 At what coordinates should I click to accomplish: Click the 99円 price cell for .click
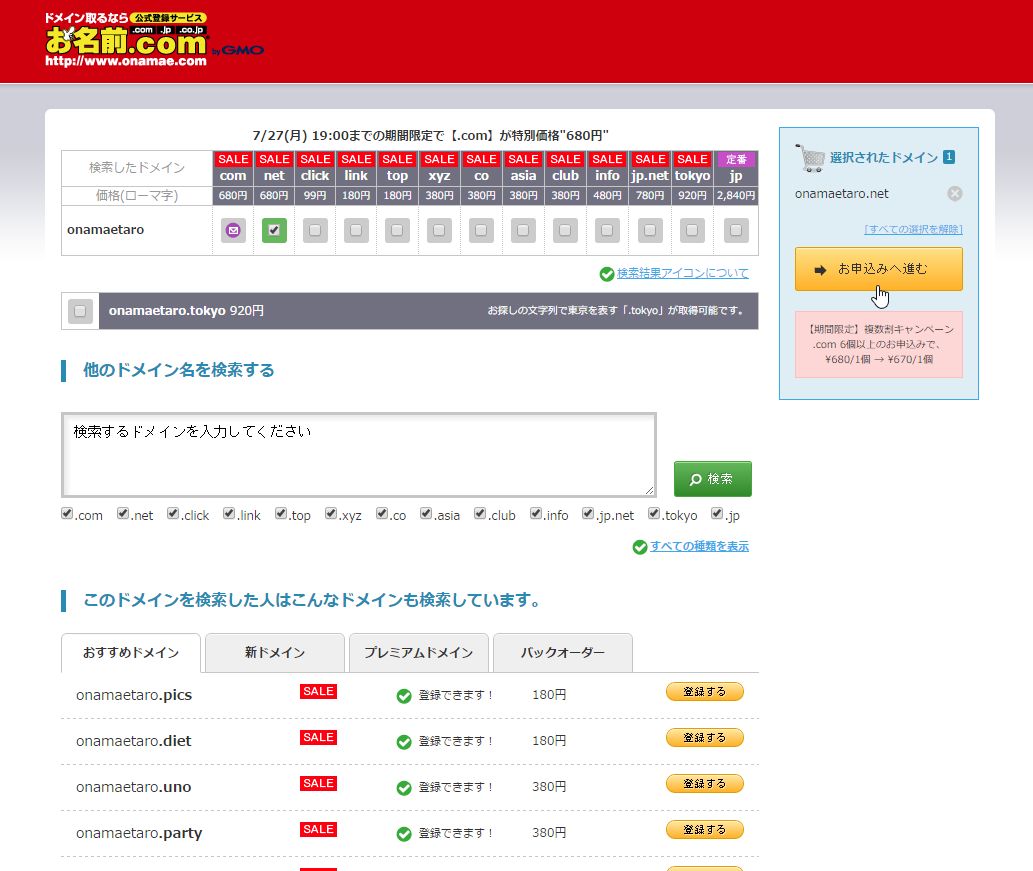315,196
